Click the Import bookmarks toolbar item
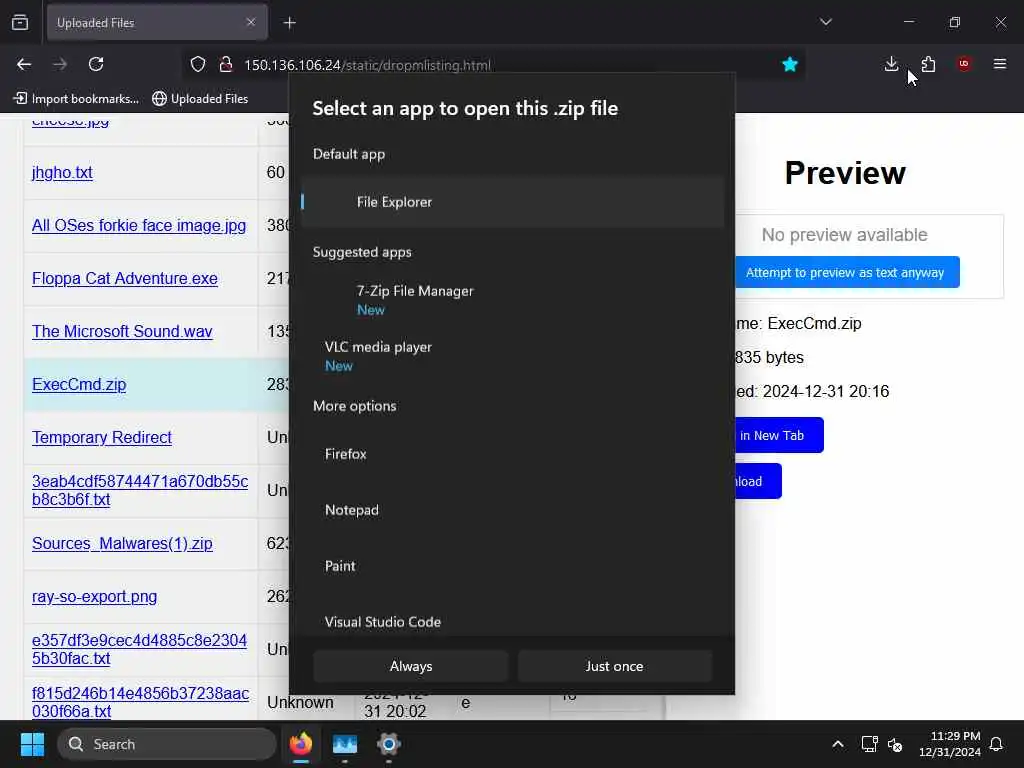The width and height of the screenshot is (1024, 768). [x=76, y=99]
